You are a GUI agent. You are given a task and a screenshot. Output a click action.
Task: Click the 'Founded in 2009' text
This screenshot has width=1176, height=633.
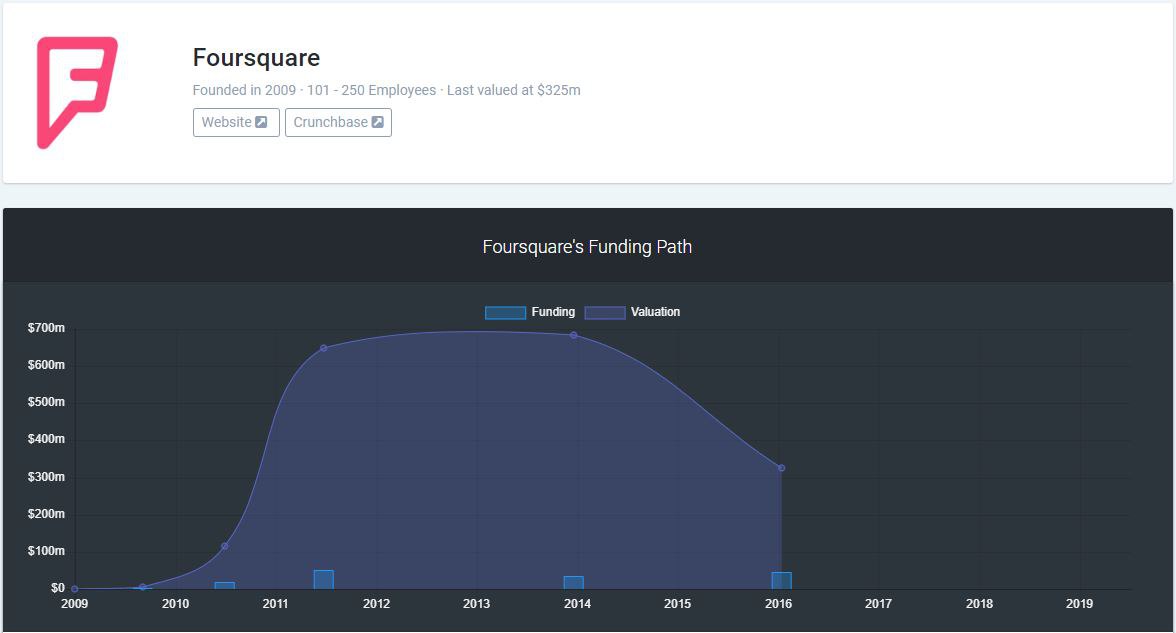pyautogui.click(x=244, y=90)
